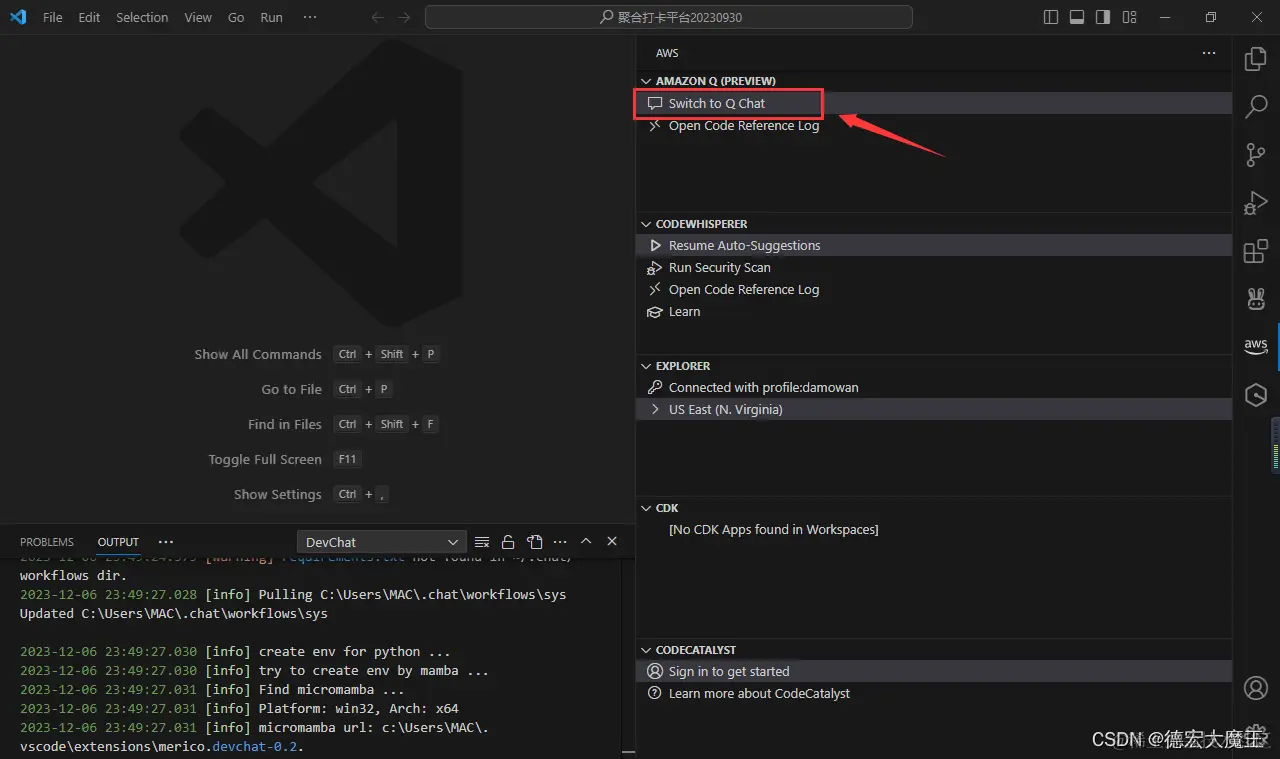Open additional panel tabs ellipsis after OUTPUT
This screenshot has width=1280, height=759.
tap(166, 542)
